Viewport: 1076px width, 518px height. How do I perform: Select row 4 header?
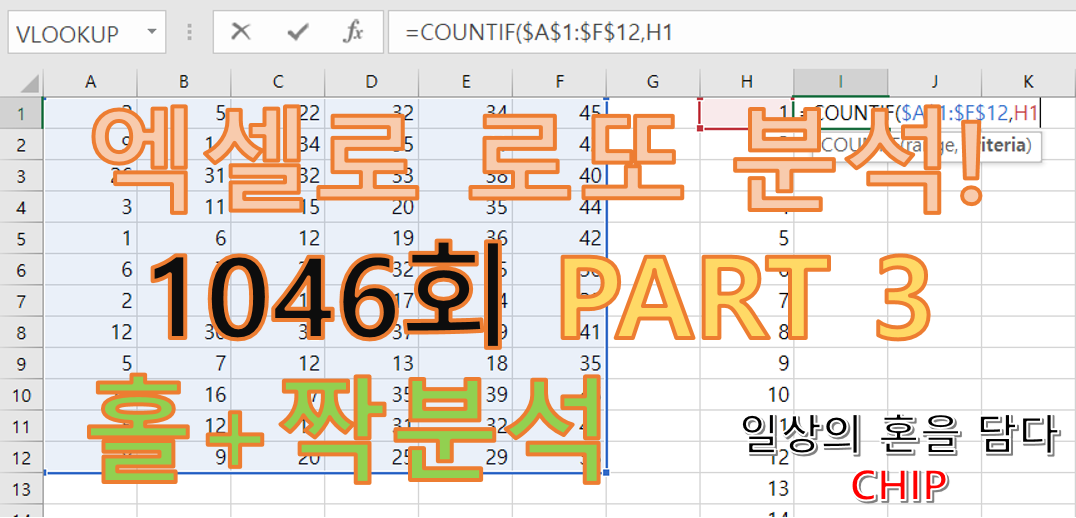coord(21,207)
